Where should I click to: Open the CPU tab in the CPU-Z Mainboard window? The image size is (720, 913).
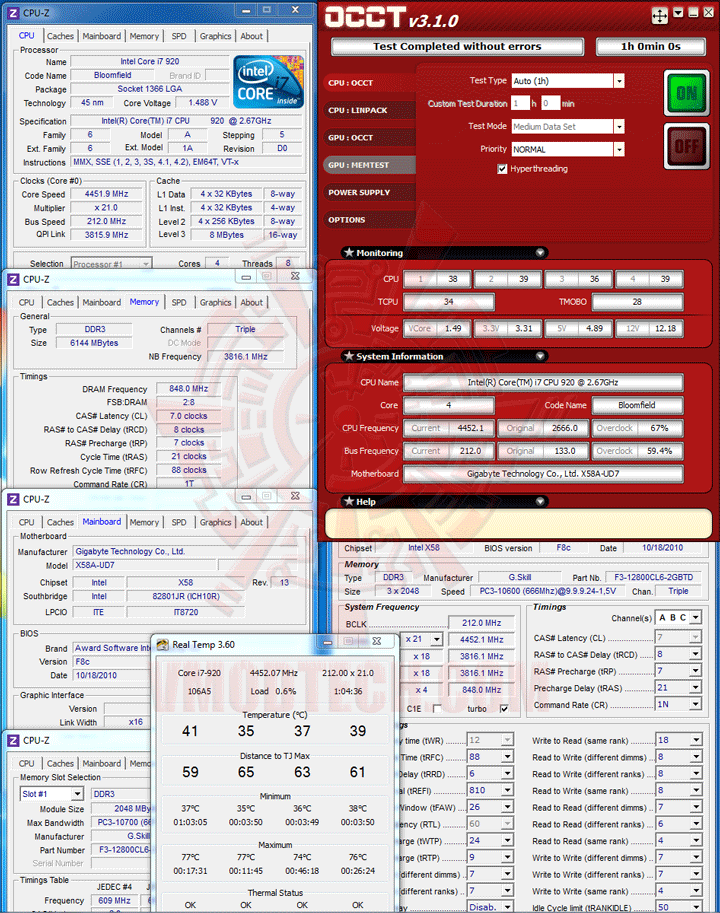(x=27, y=522)
